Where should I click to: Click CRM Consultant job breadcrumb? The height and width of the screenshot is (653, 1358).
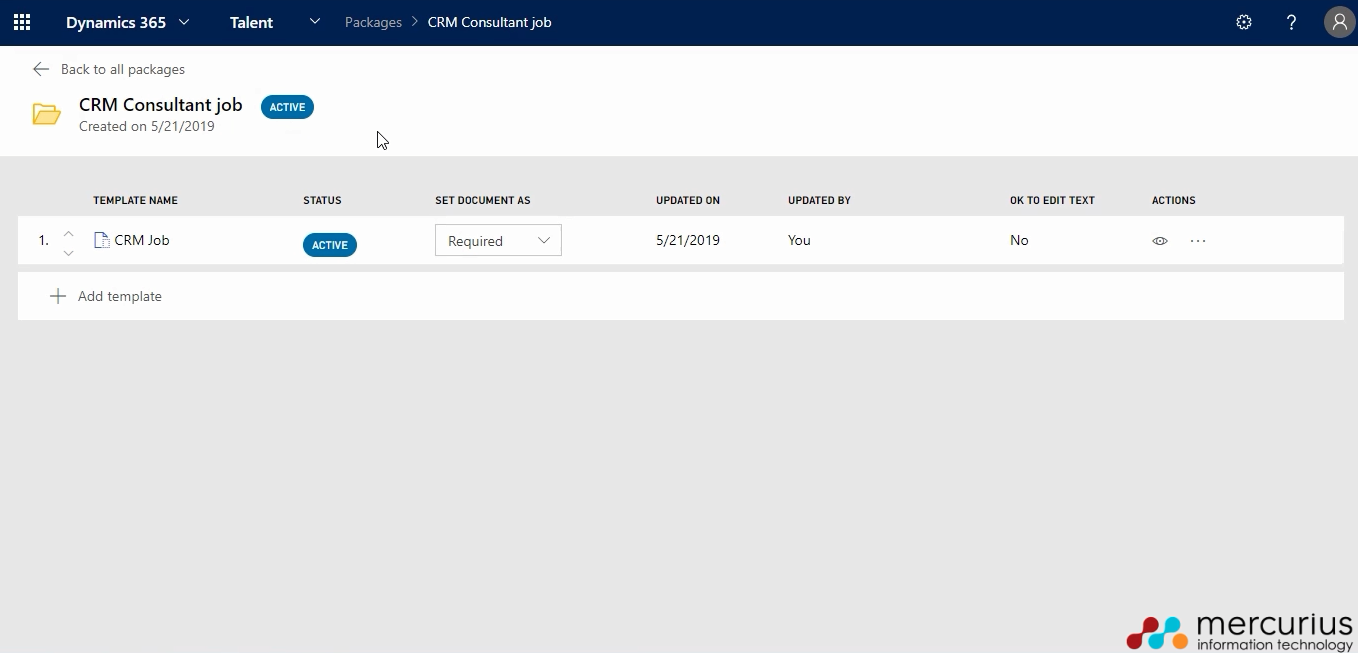[489, 22]
